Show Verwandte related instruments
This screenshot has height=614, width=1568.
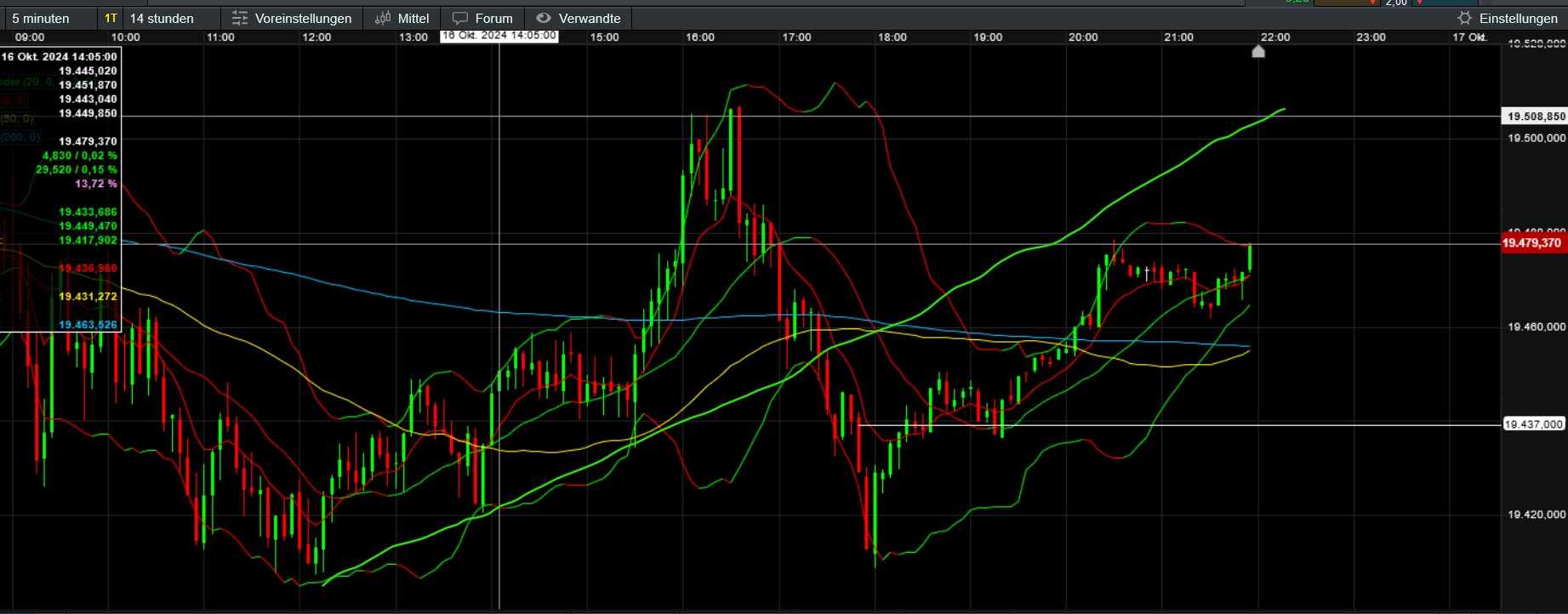tap(579, 18)
